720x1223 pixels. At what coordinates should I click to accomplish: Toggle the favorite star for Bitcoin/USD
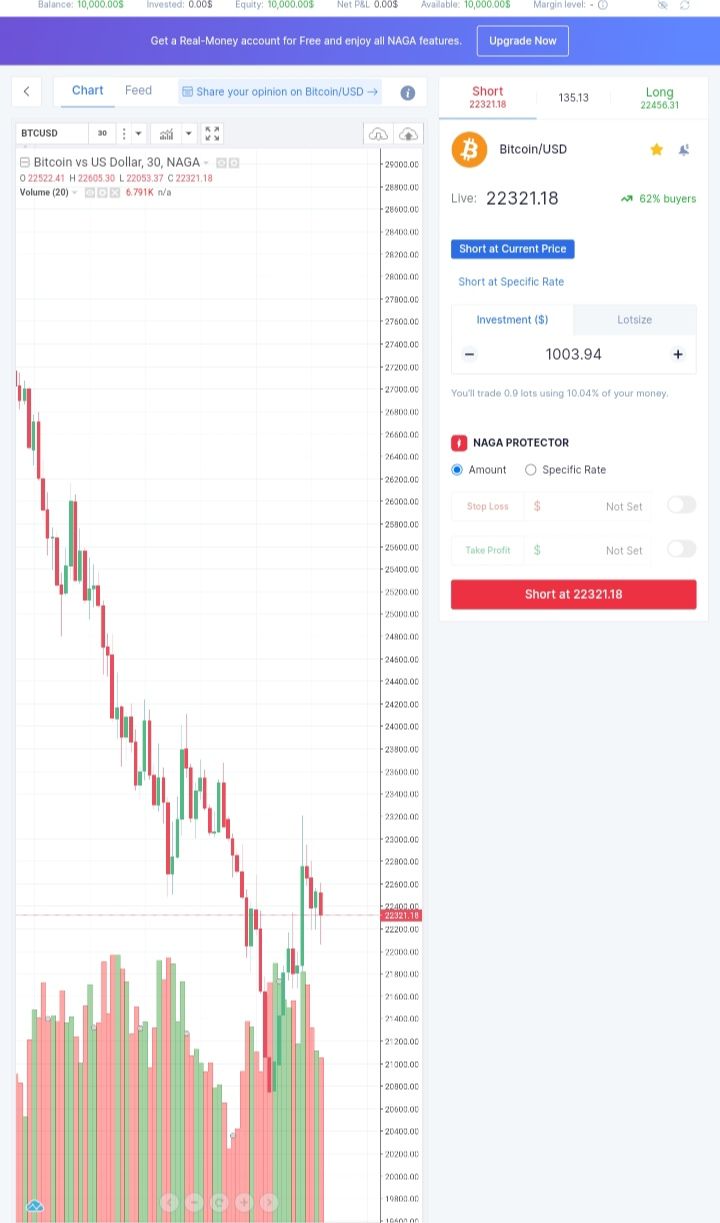coord(657,149)
